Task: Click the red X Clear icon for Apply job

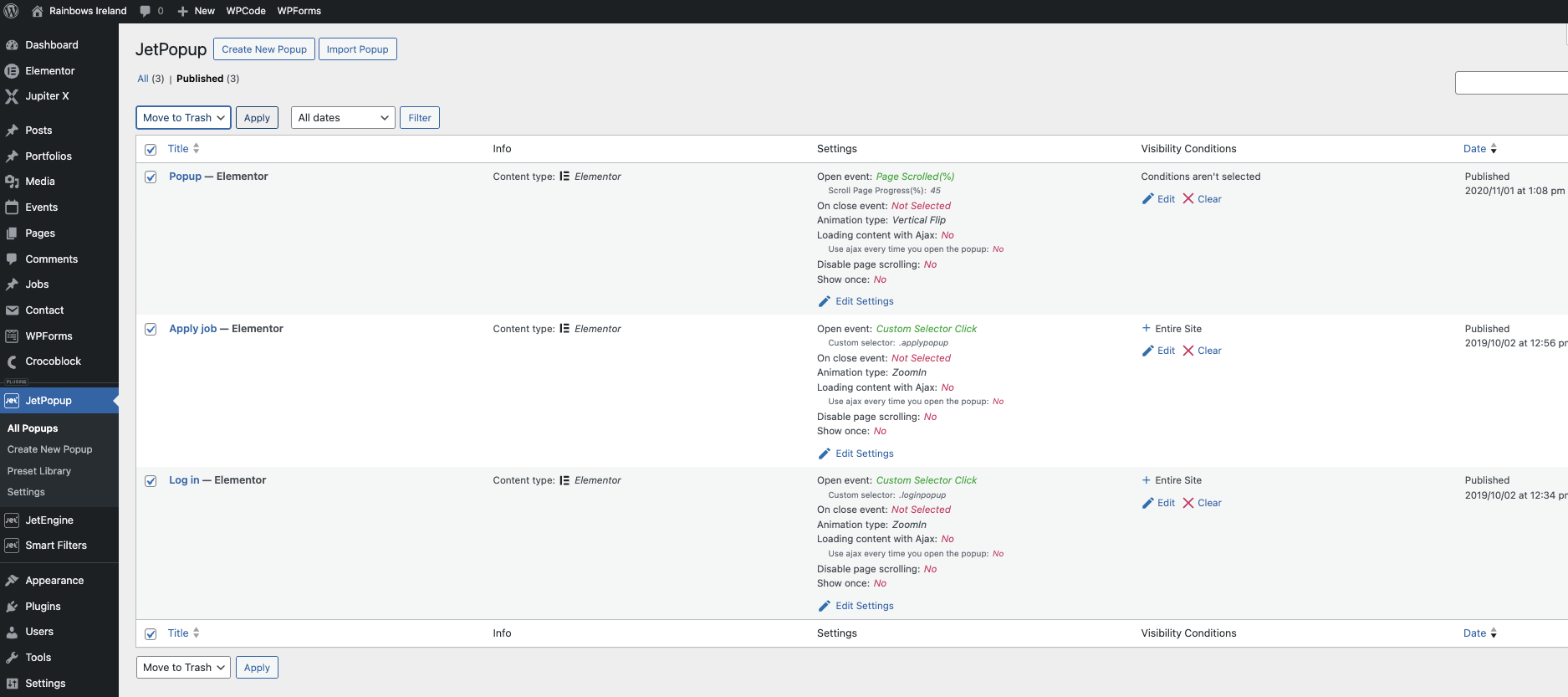Action: (1188, 351)
